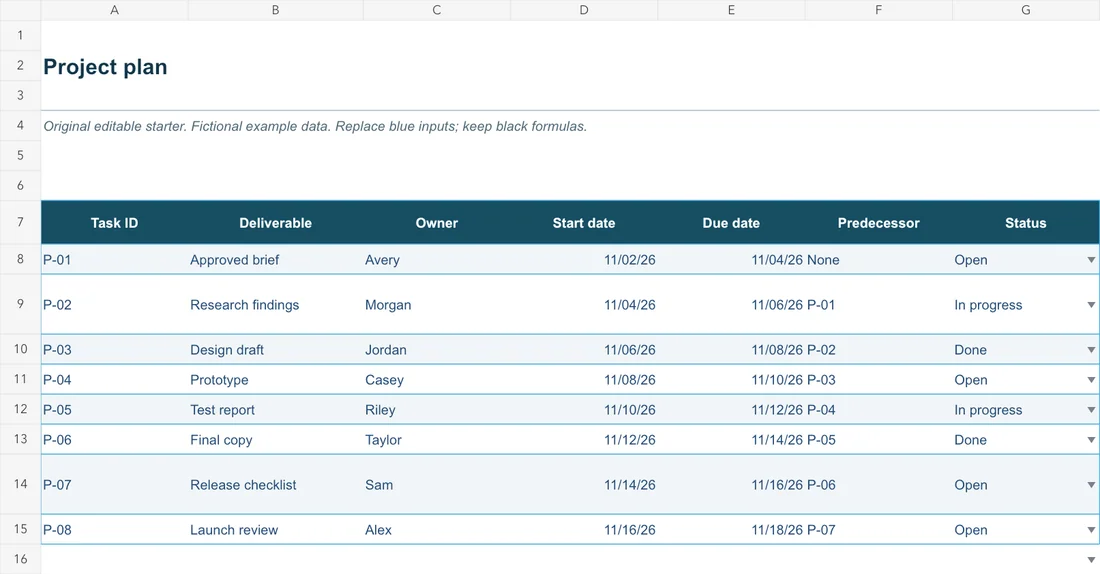The width and height of the screenshot is (1100, 574).
Task: Select Task ID cell P-07
Action: pyautogui.click(x=114, y=485)
